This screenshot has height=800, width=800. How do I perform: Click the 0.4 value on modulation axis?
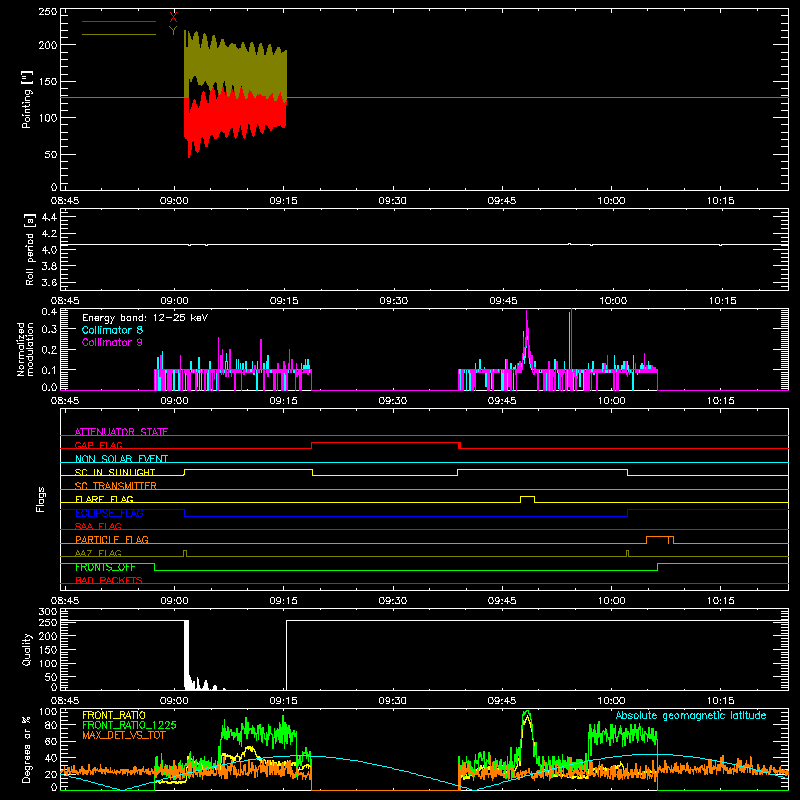click(49, 312)
